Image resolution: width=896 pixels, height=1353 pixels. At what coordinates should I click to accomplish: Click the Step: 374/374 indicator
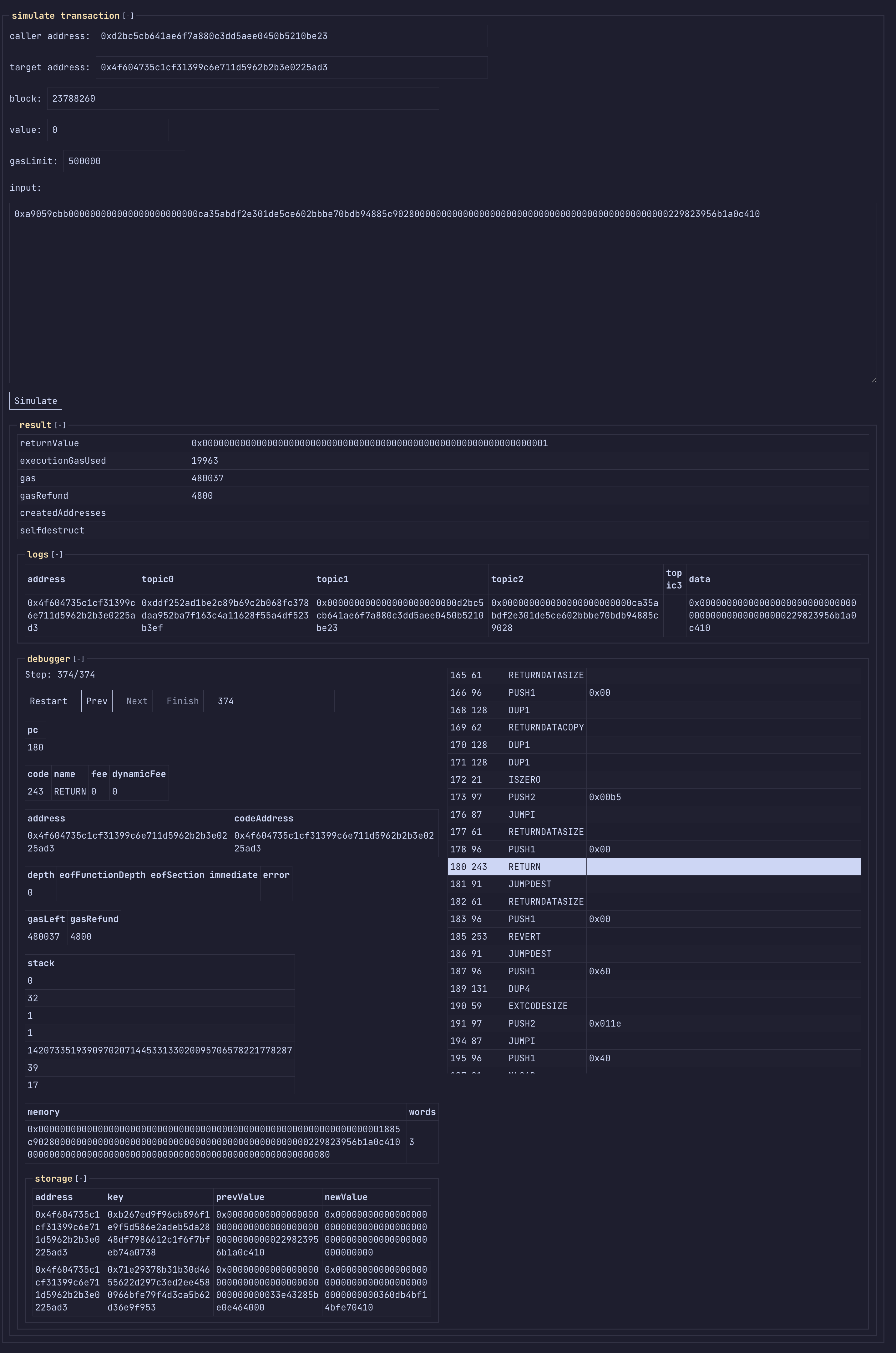pos(60,675)
